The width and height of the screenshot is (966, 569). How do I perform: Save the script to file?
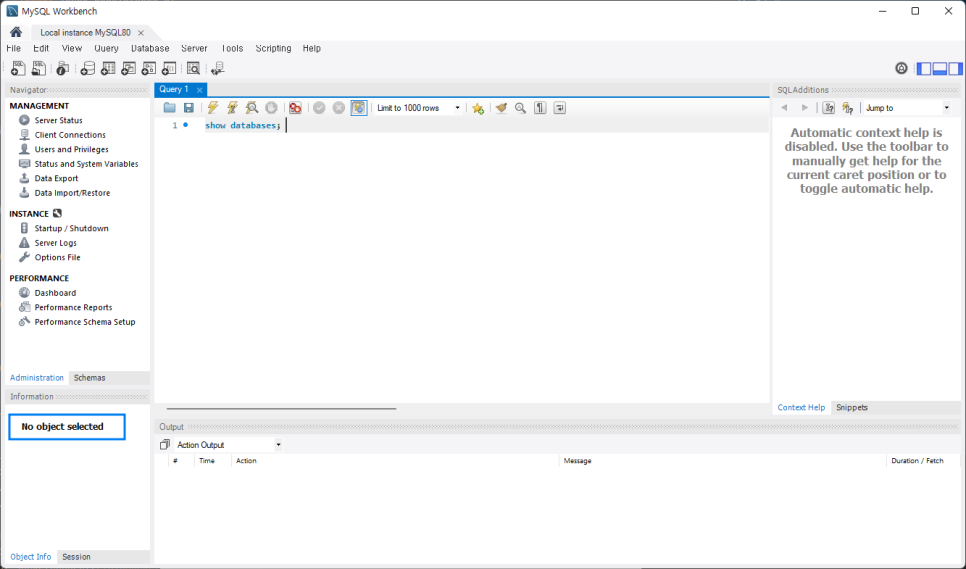(x=189, y=108)
